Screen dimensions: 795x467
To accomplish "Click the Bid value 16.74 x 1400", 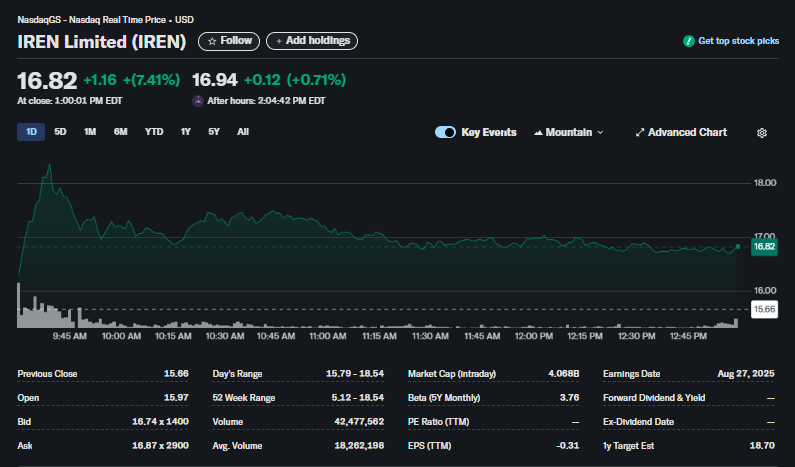I will click(x=160, y=422).
